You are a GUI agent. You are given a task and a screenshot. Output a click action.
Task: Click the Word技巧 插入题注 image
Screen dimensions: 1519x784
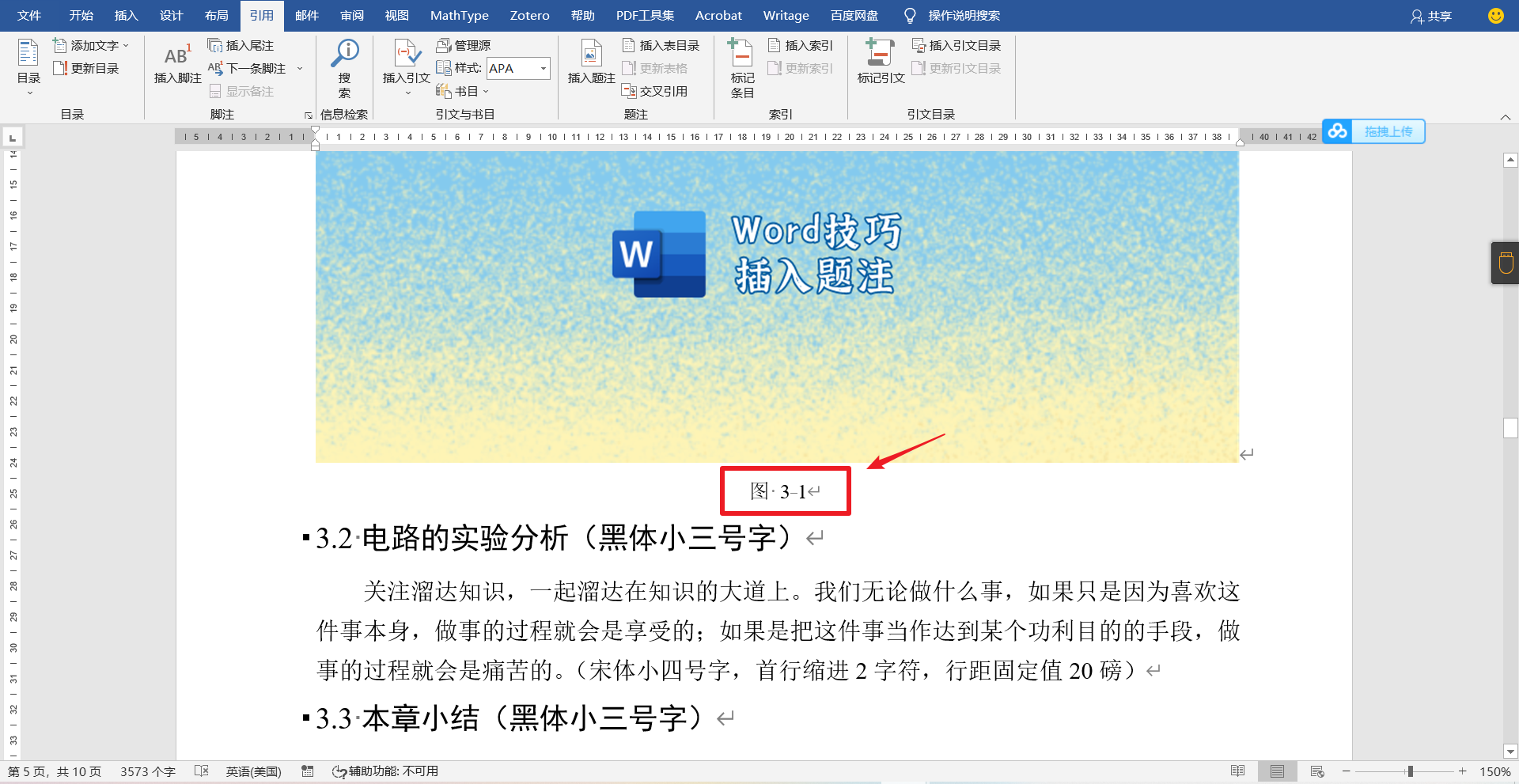pyautogui.click(x=777, y=307)
